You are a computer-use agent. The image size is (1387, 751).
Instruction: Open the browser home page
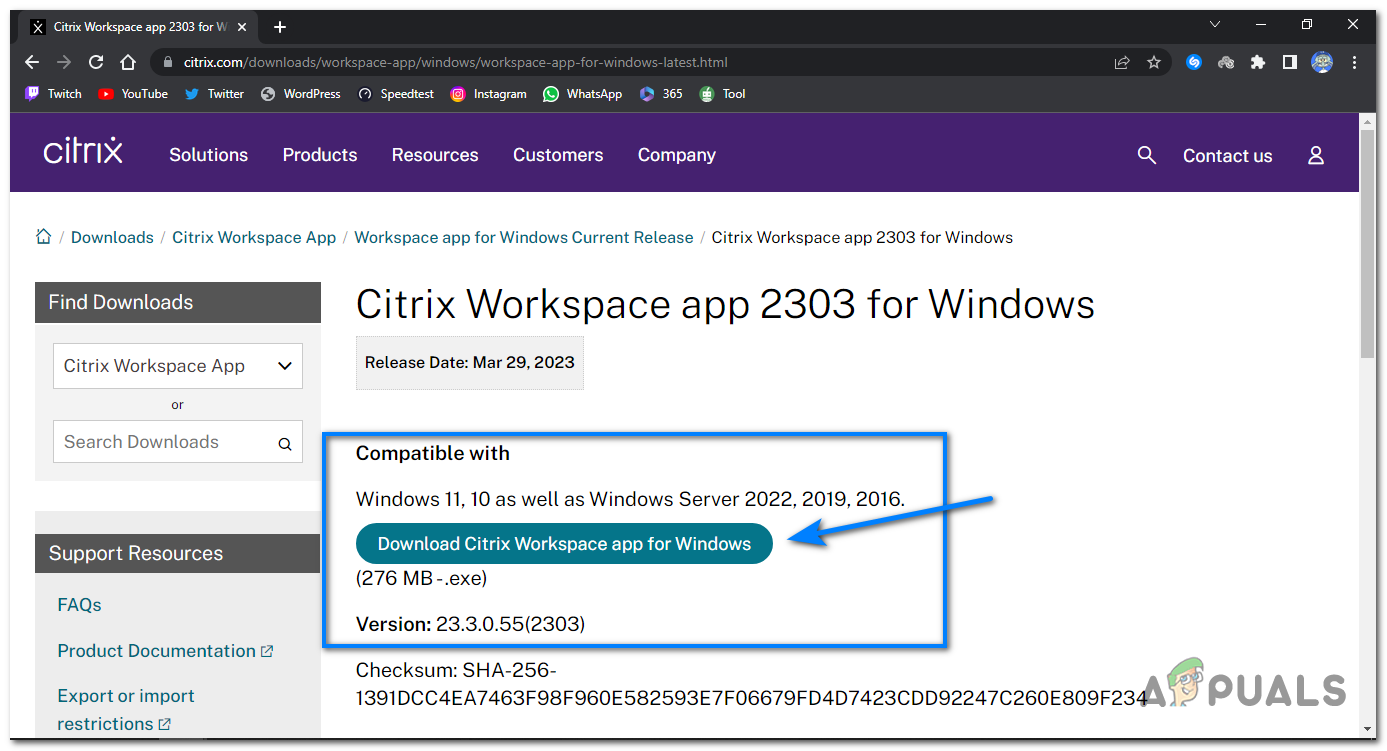(x=128, y=62)
